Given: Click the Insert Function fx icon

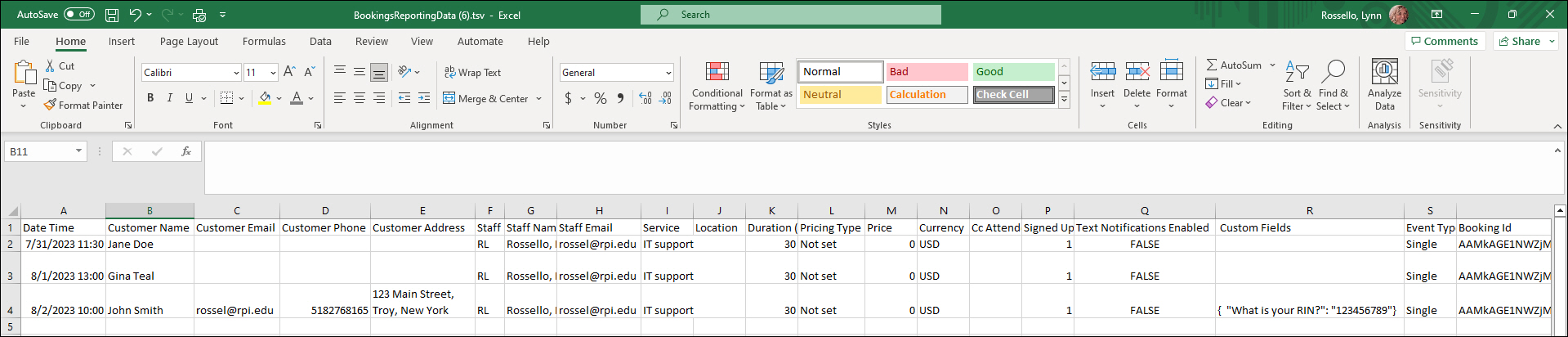Looking at the screenshot, I should [186, 151].
